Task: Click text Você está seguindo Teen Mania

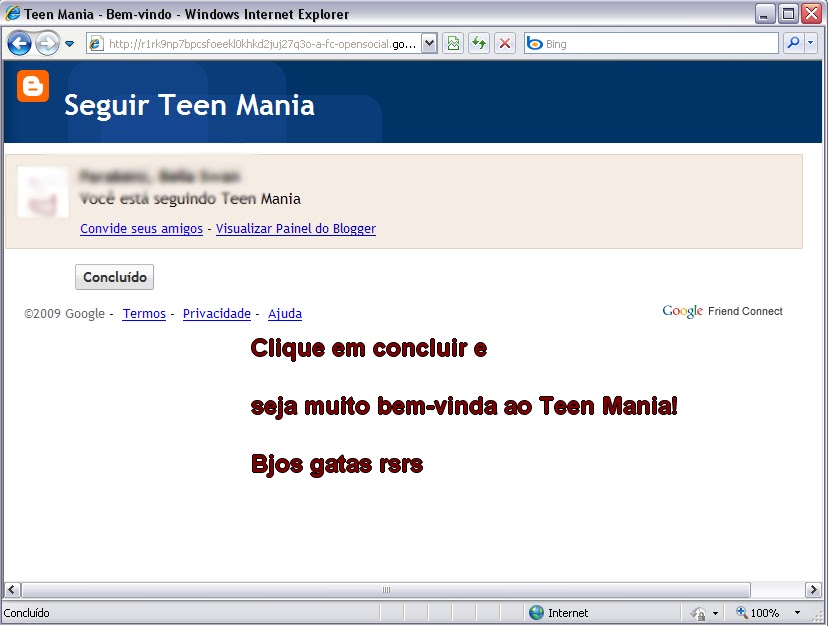Action: click(x=190, y=199)
